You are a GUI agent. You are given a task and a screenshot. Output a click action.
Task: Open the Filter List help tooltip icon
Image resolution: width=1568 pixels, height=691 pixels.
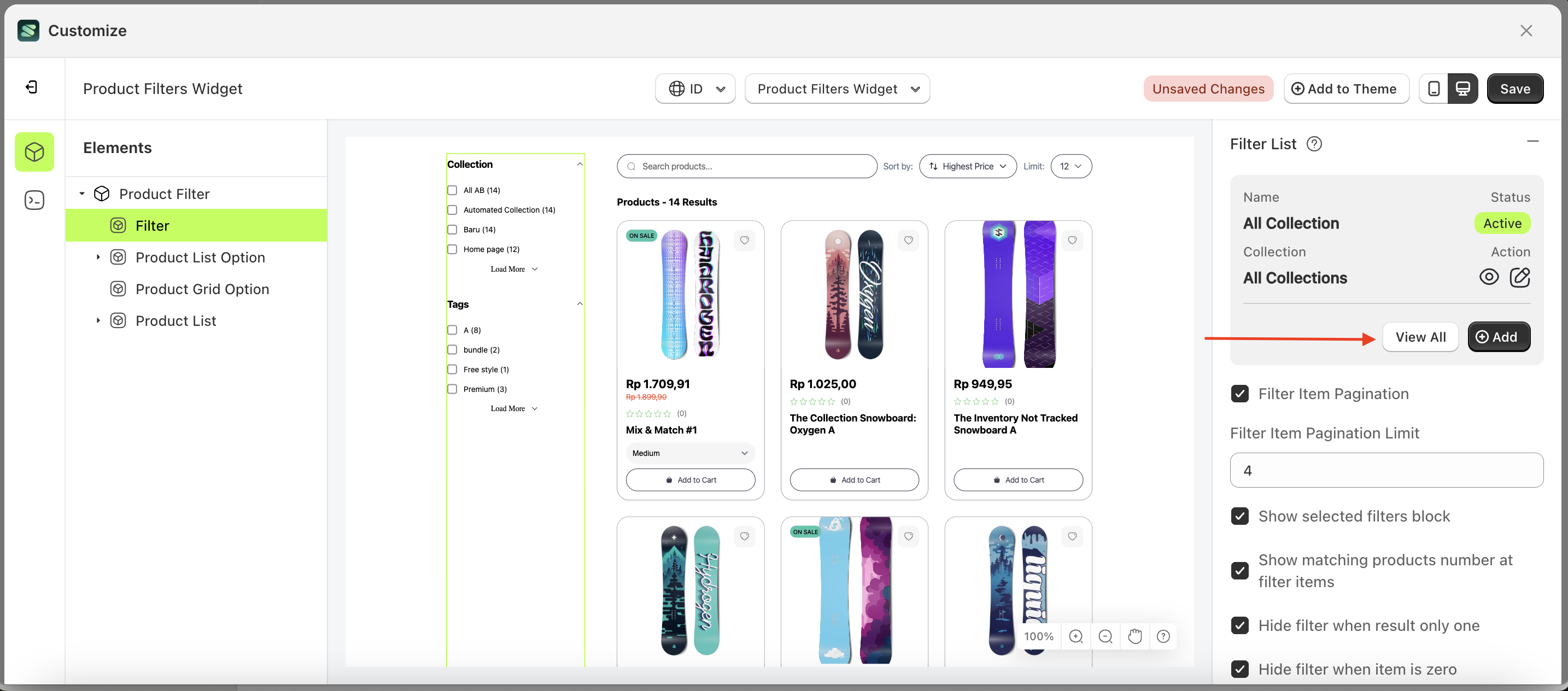[1314, 144]
